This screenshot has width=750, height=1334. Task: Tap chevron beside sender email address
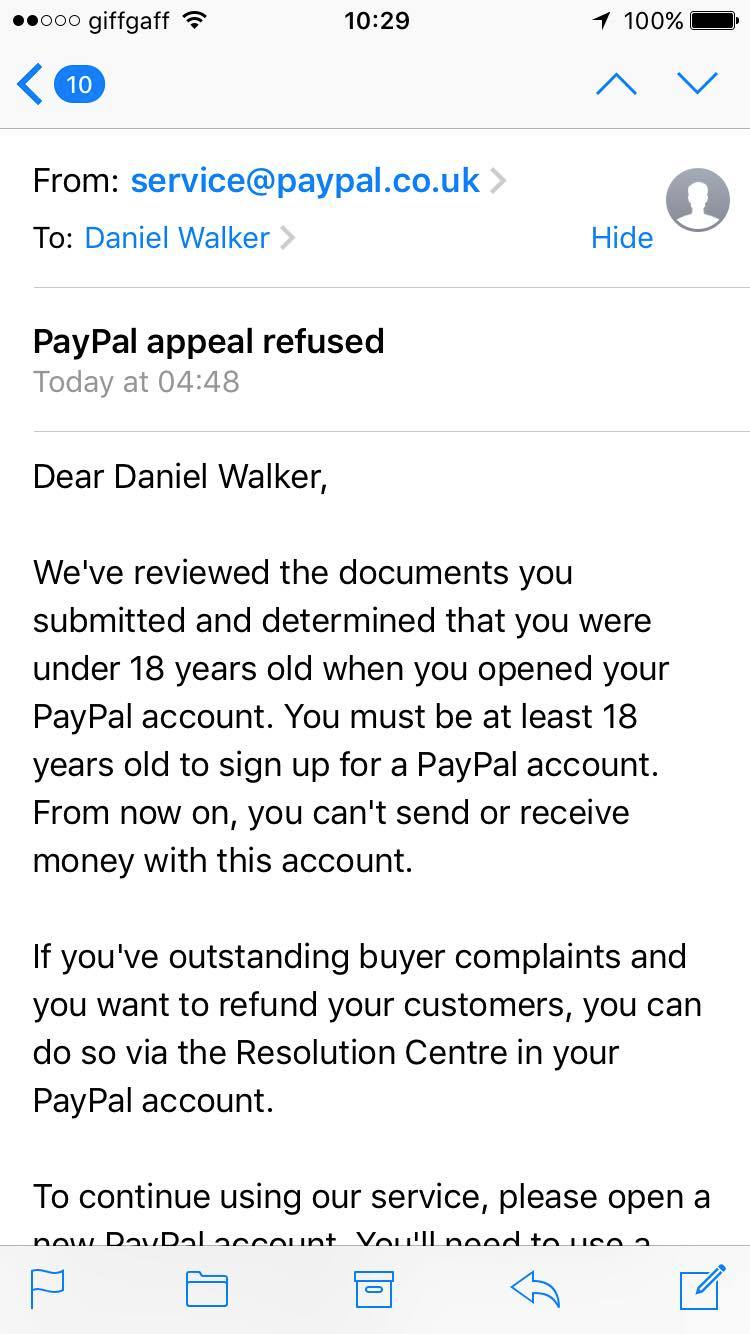point(498,181)
